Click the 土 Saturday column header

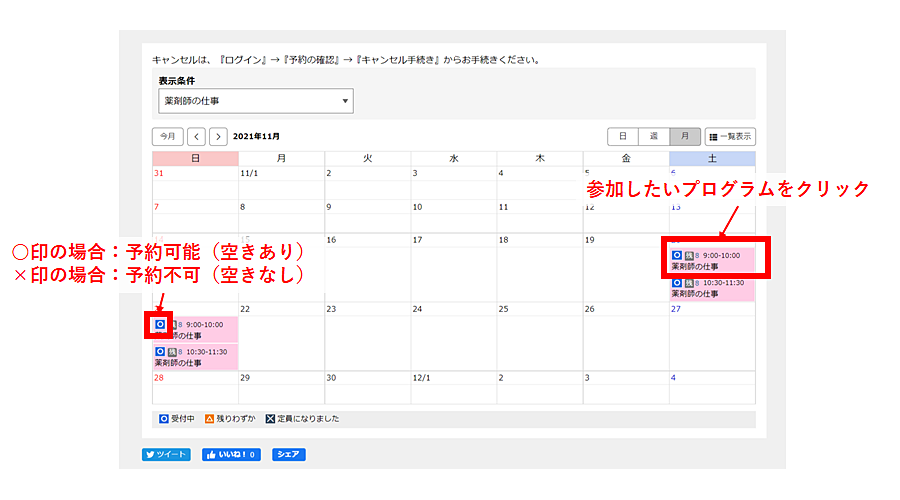point(712,158)
